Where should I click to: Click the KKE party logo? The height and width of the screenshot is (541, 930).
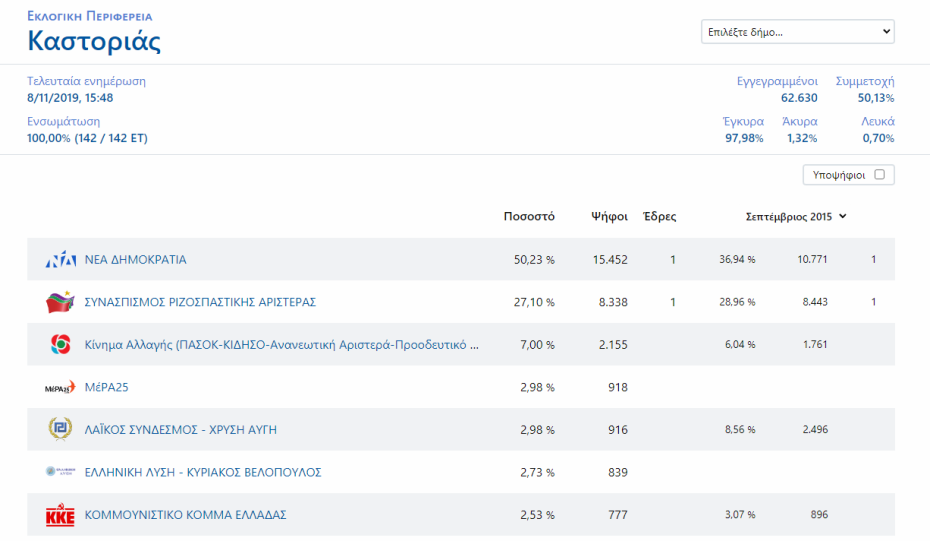60,515
